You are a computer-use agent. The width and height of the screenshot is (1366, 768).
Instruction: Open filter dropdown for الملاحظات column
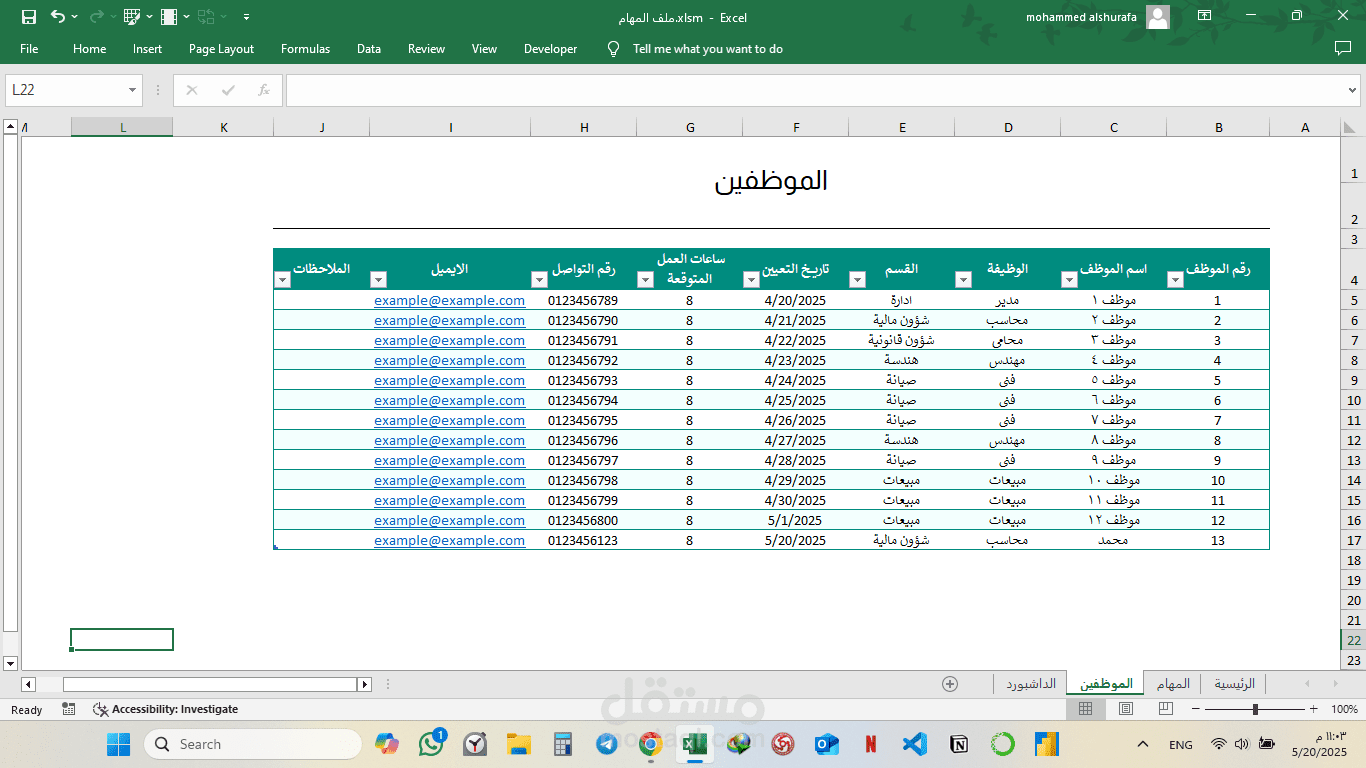click(x=282, y=280)
